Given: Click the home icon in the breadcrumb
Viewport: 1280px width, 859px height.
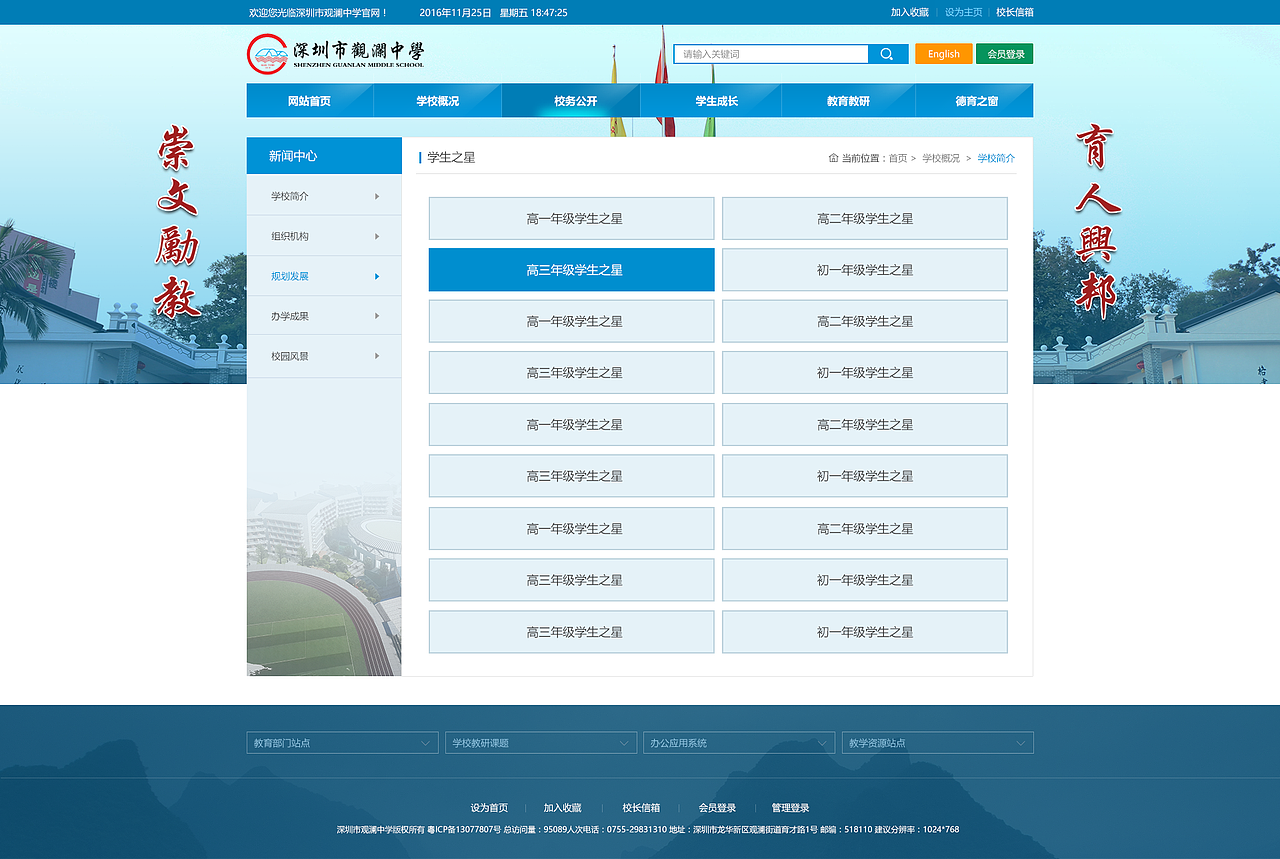Looking at the screenshot, I should point(833,158).
